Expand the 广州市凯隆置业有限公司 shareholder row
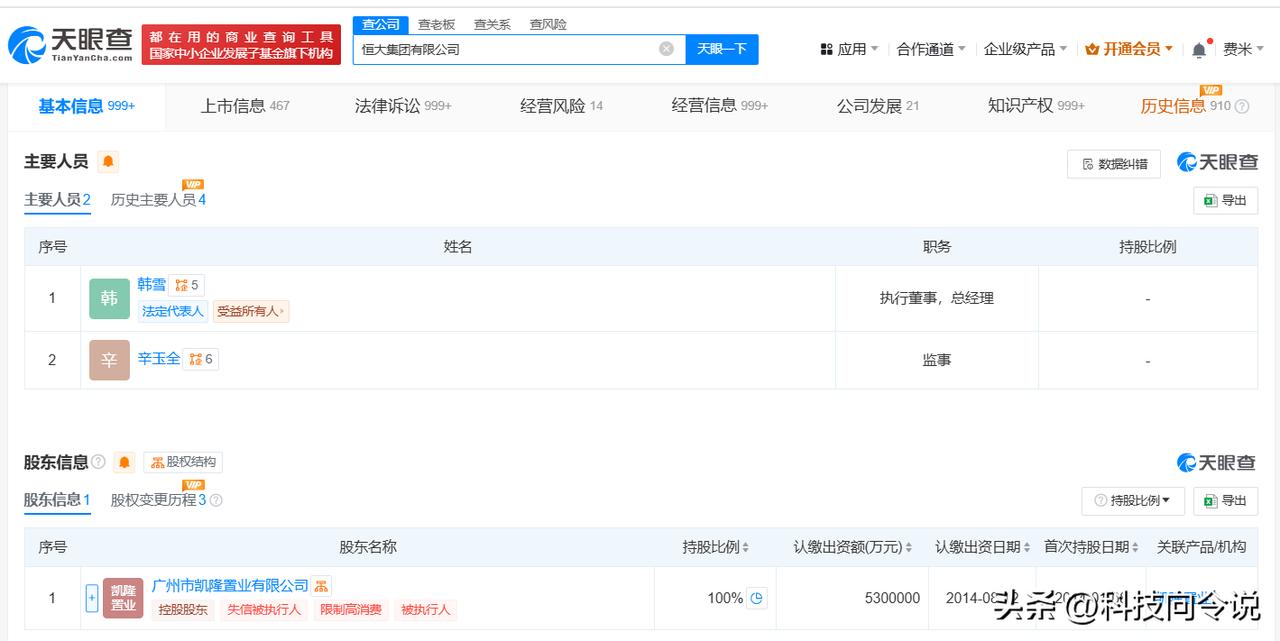 point(92,598)
